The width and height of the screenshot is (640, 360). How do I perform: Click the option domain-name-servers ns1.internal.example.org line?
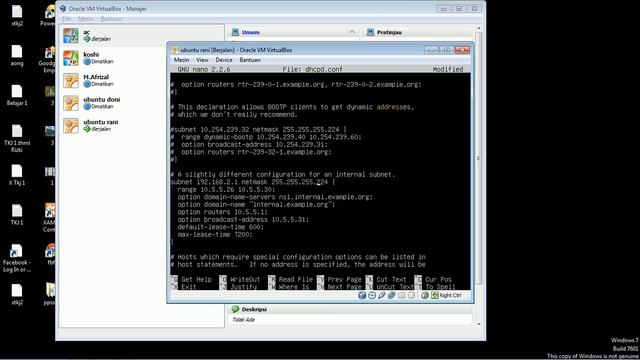tap(275, 197)
